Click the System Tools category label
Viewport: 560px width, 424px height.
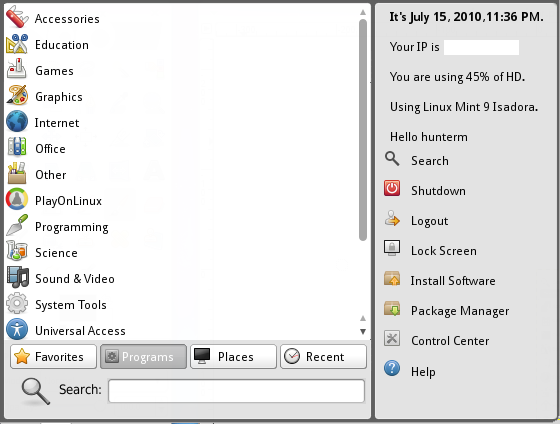coord(71,305)
